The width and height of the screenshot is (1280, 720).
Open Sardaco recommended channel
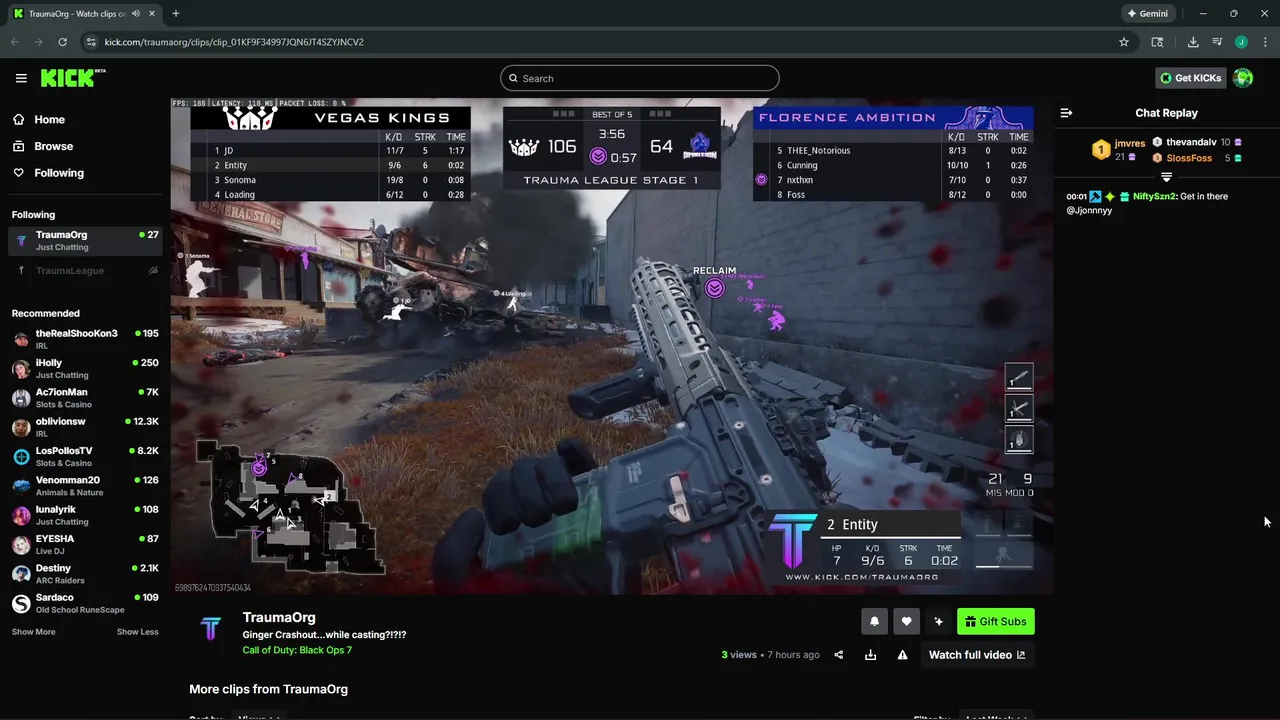tap(85, 602)
